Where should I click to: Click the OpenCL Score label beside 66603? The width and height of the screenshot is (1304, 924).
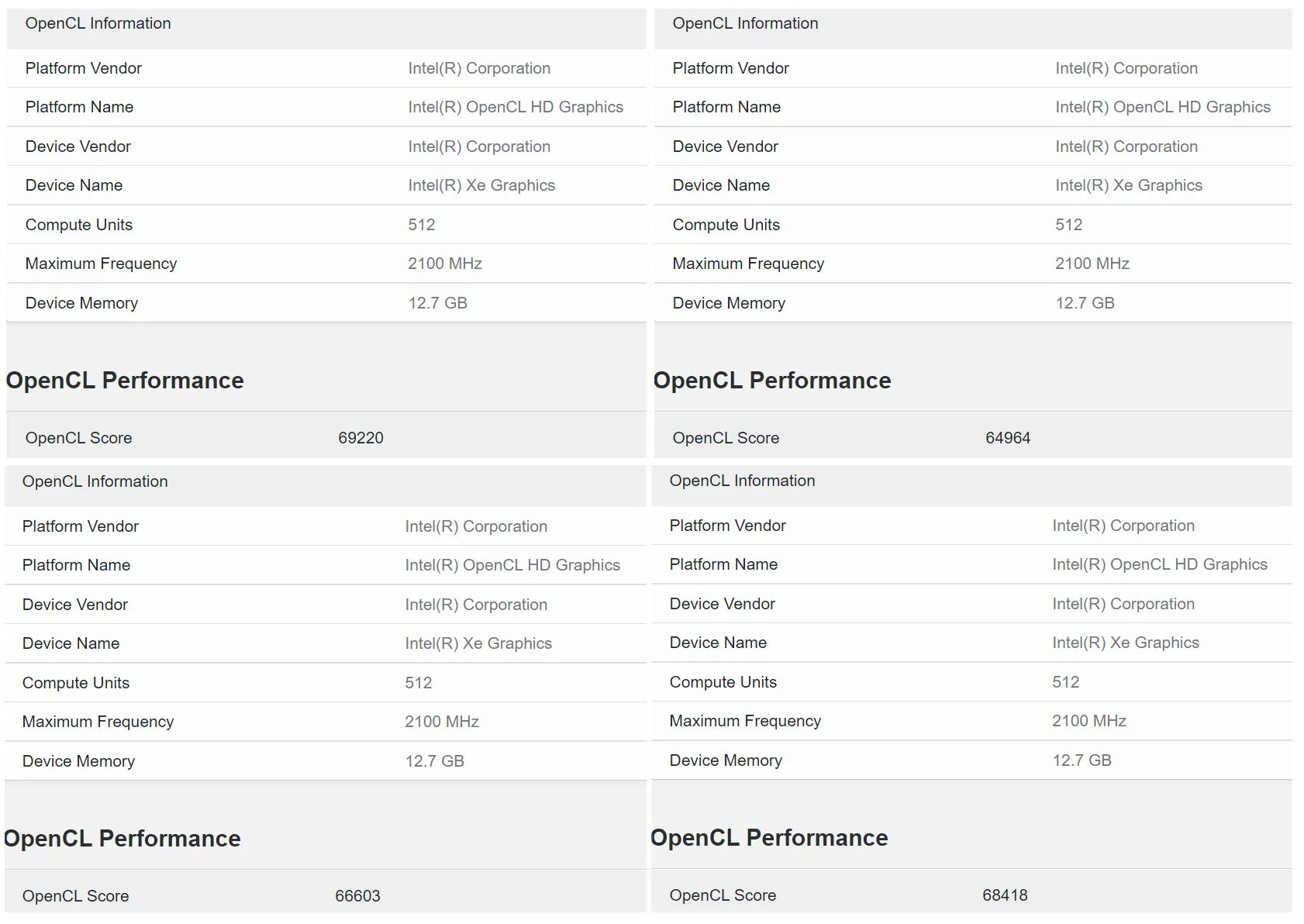75,896
